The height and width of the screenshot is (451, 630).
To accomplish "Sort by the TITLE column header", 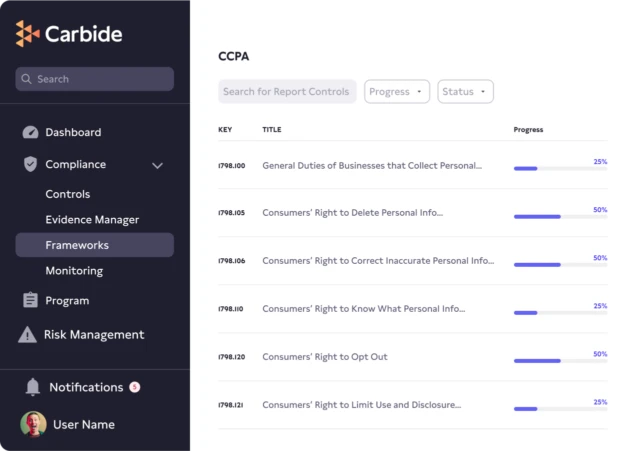I will (272, 129).
